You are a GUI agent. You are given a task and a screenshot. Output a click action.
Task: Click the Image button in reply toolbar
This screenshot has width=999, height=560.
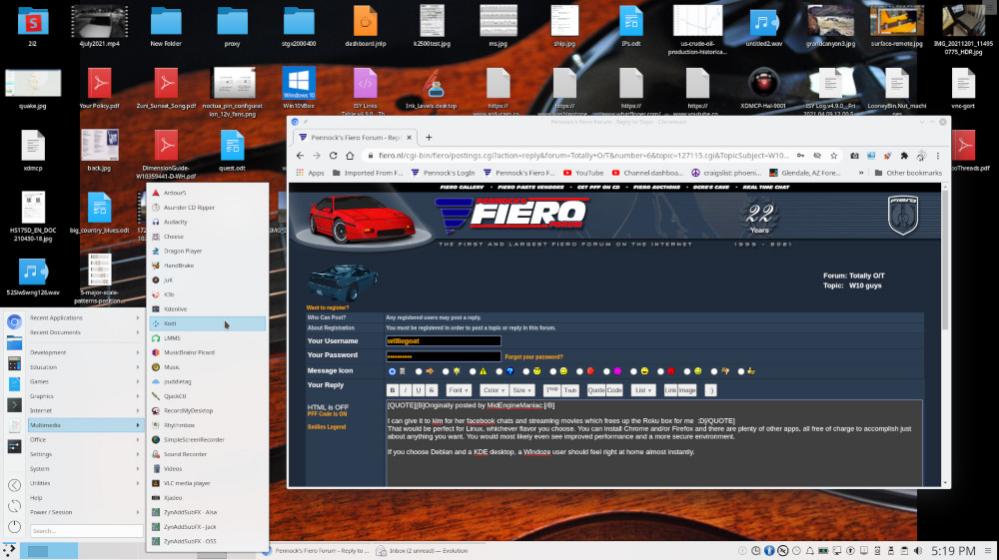click(687, 390)
